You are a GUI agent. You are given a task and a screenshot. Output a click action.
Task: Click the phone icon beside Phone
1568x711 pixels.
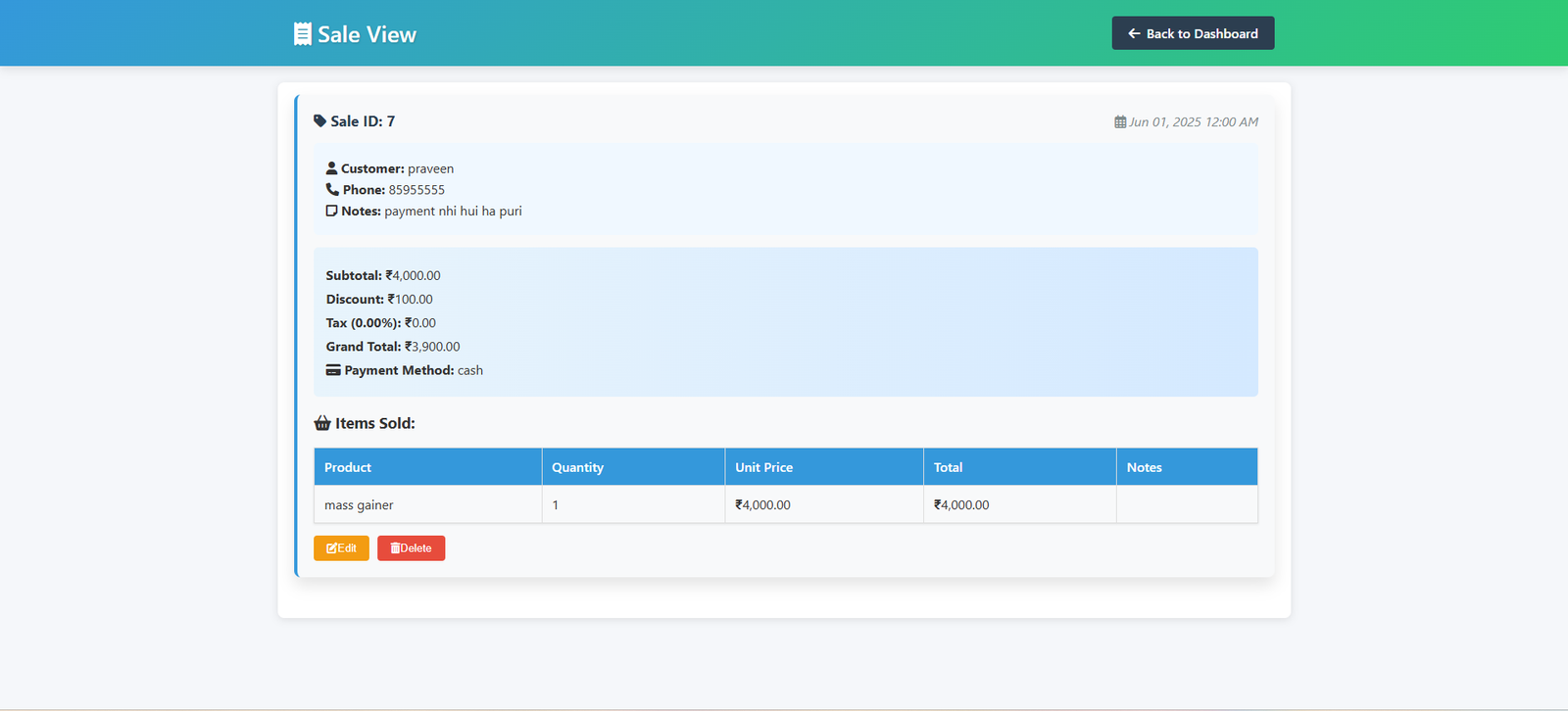coord(332,190)
